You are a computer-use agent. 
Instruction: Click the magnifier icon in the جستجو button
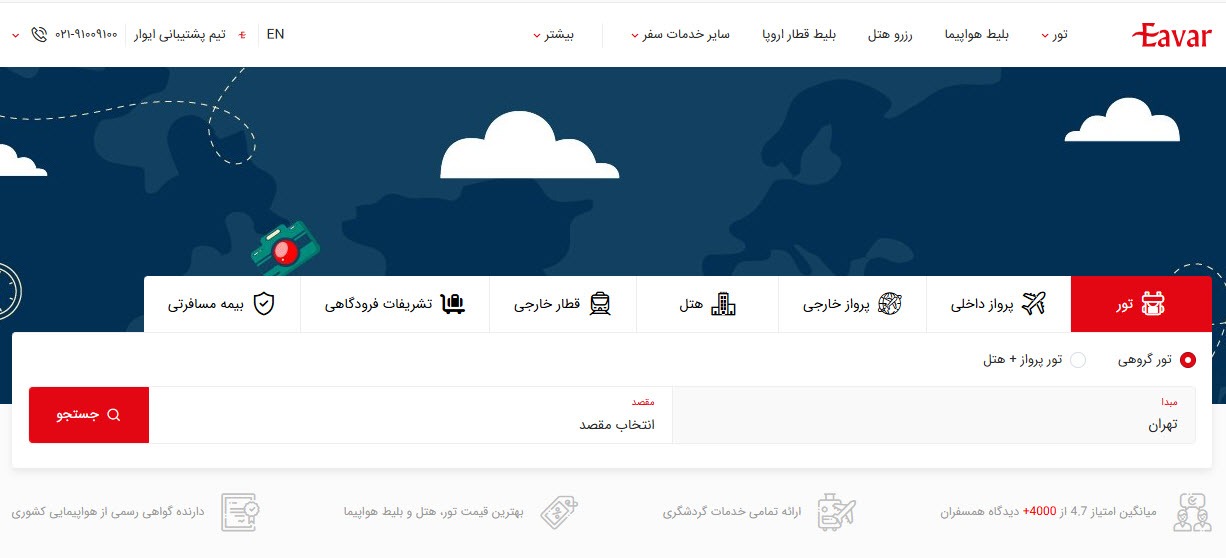pyautogui.click(x=113, y=415)
